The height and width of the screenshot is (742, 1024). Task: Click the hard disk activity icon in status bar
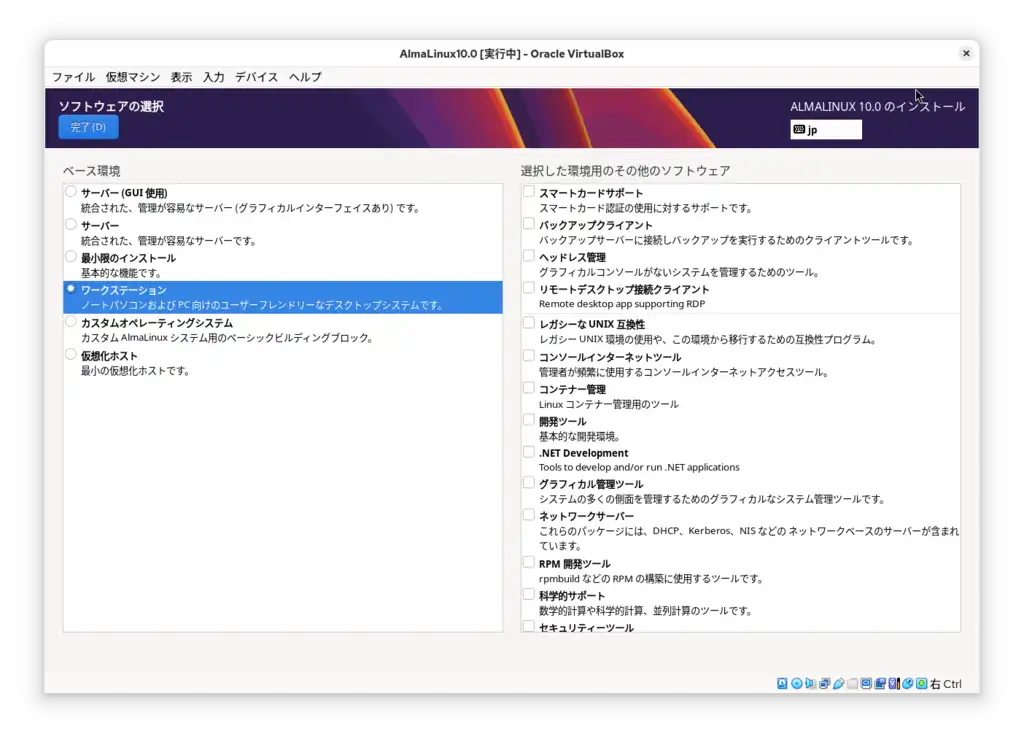point(781,684)
